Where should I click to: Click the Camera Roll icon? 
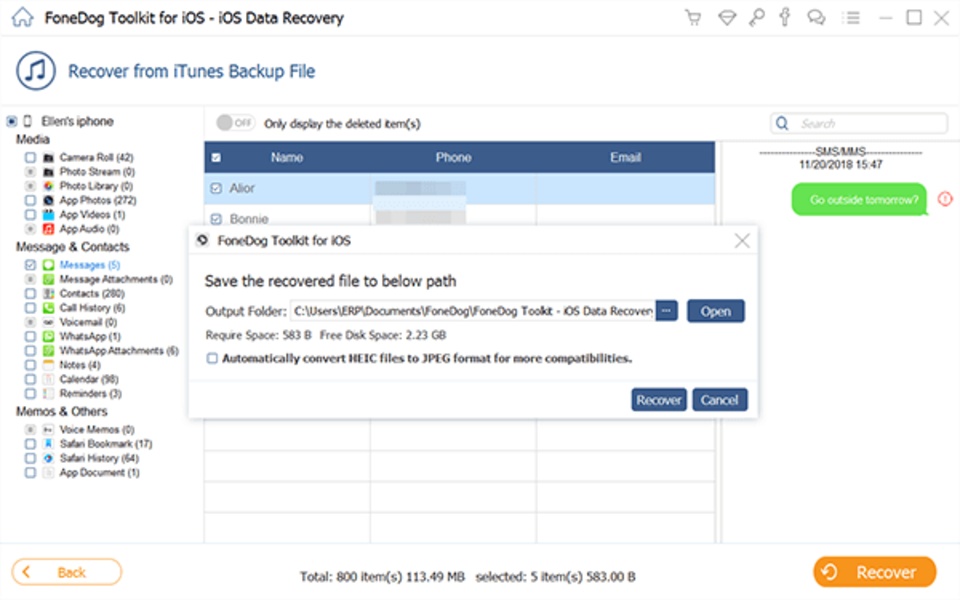pos(48,157)
